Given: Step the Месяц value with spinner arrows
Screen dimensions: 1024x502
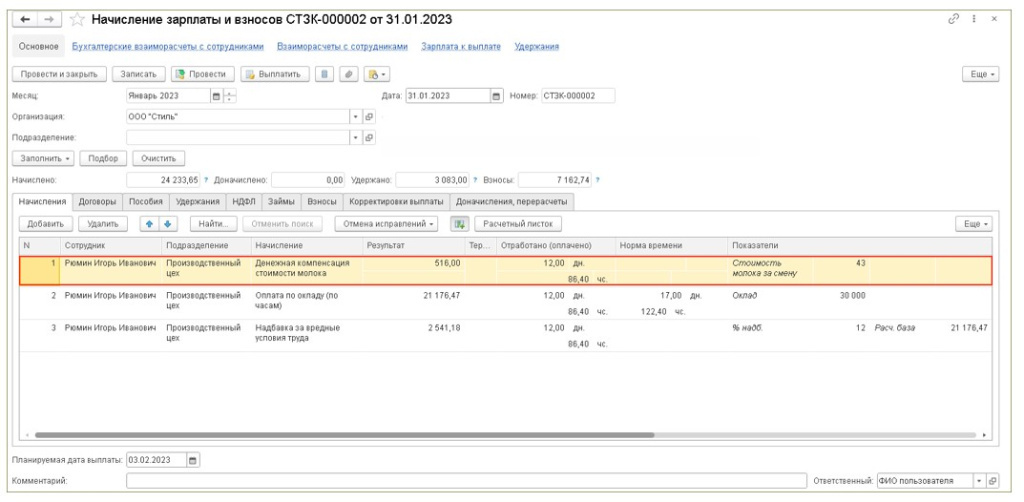Looking at the screenshot, I should (229, 96).
